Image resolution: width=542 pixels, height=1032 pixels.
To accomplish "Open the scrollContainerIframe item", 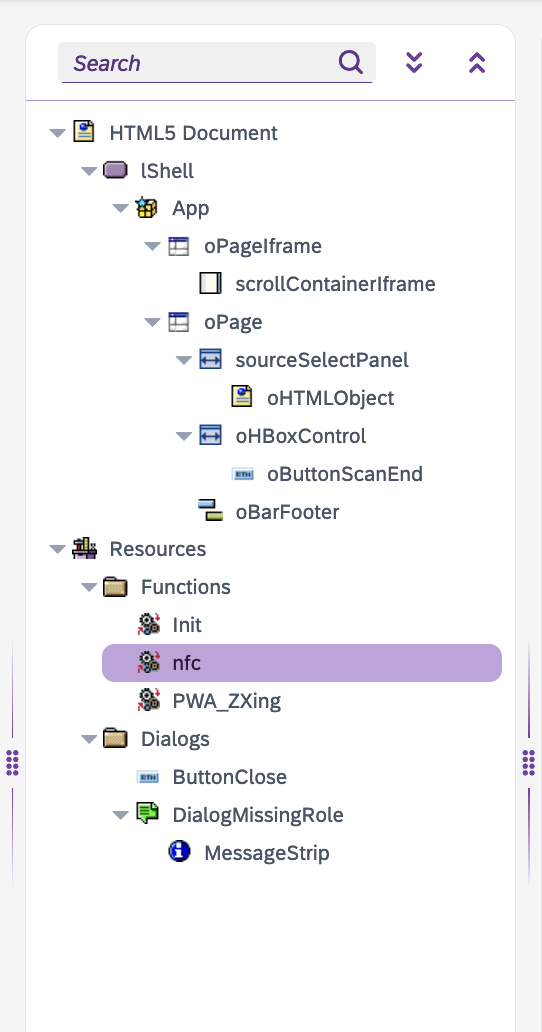I will tap(335, 284).
